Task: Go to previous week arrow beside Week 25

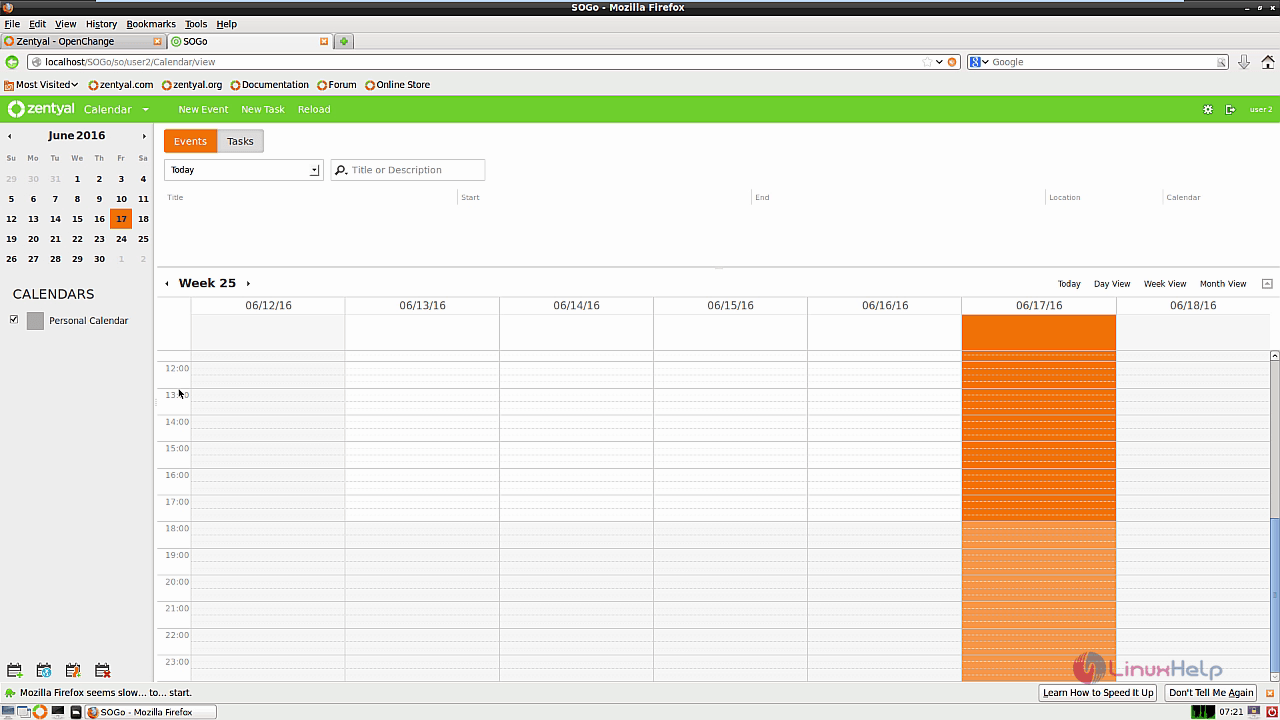Action: 167,284
